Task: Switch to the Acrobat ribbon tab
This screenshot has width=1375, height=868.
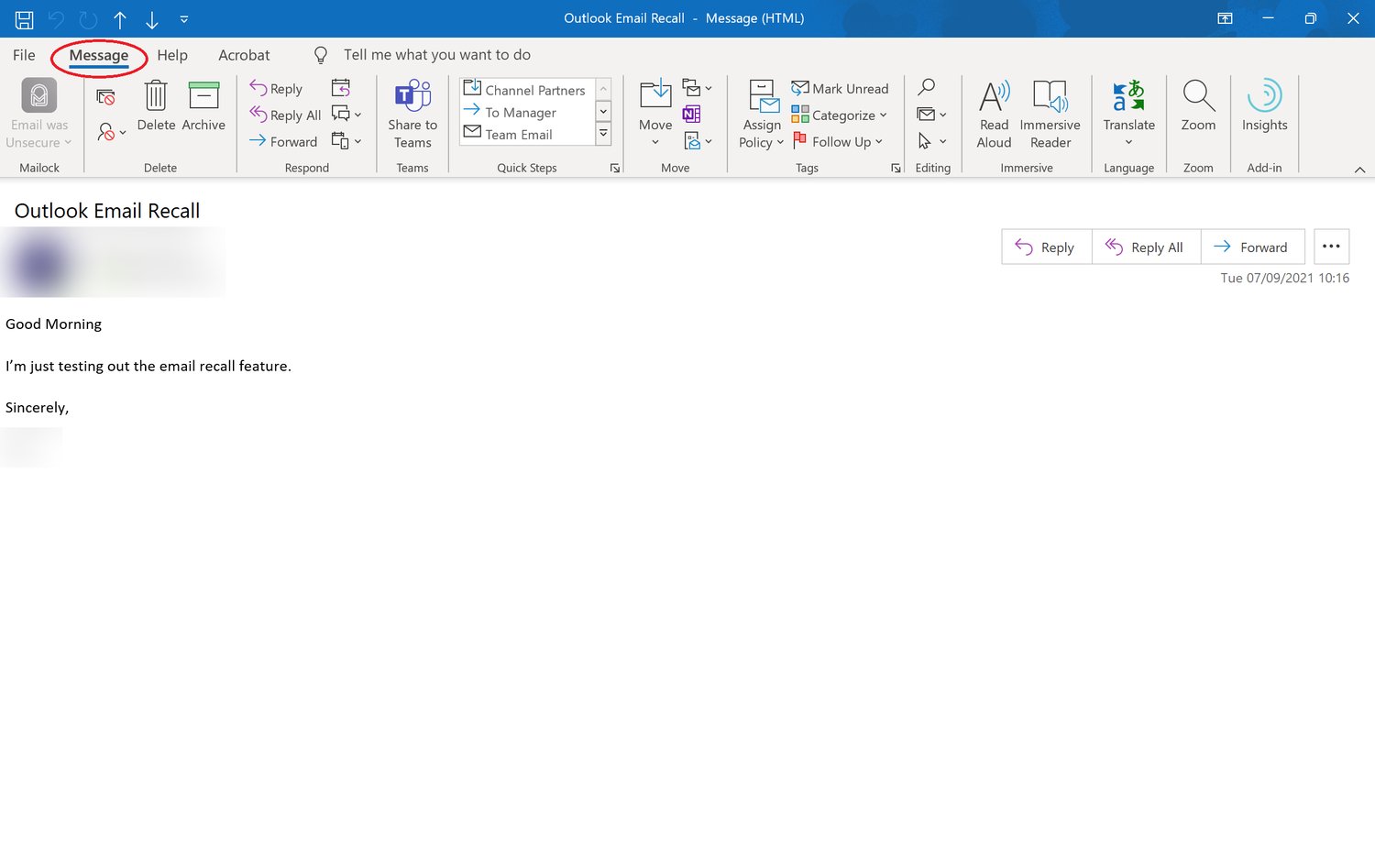Action: (x=243, y=55)
